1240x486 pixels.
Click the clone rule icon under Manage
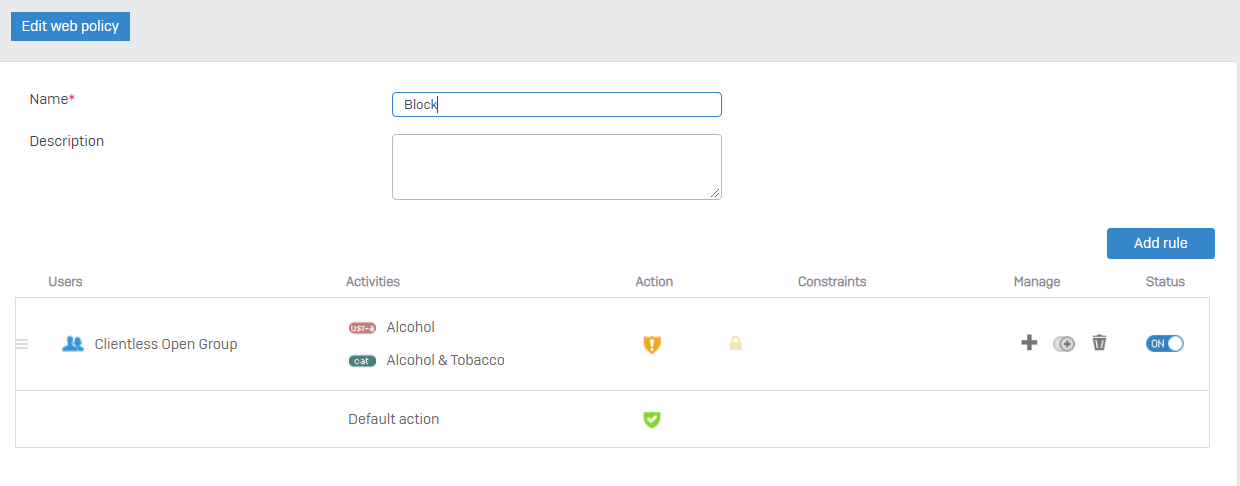1064,344
